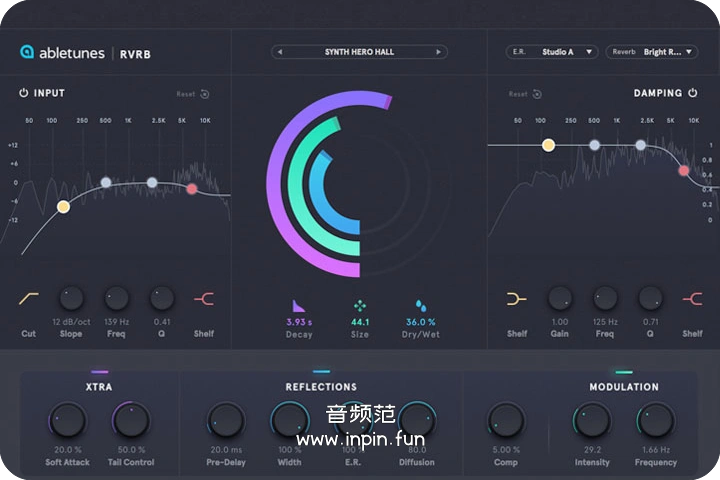Screen dimensions: 720x480
Task: Click the low Cut filter icon in Input
Action: 28,298
